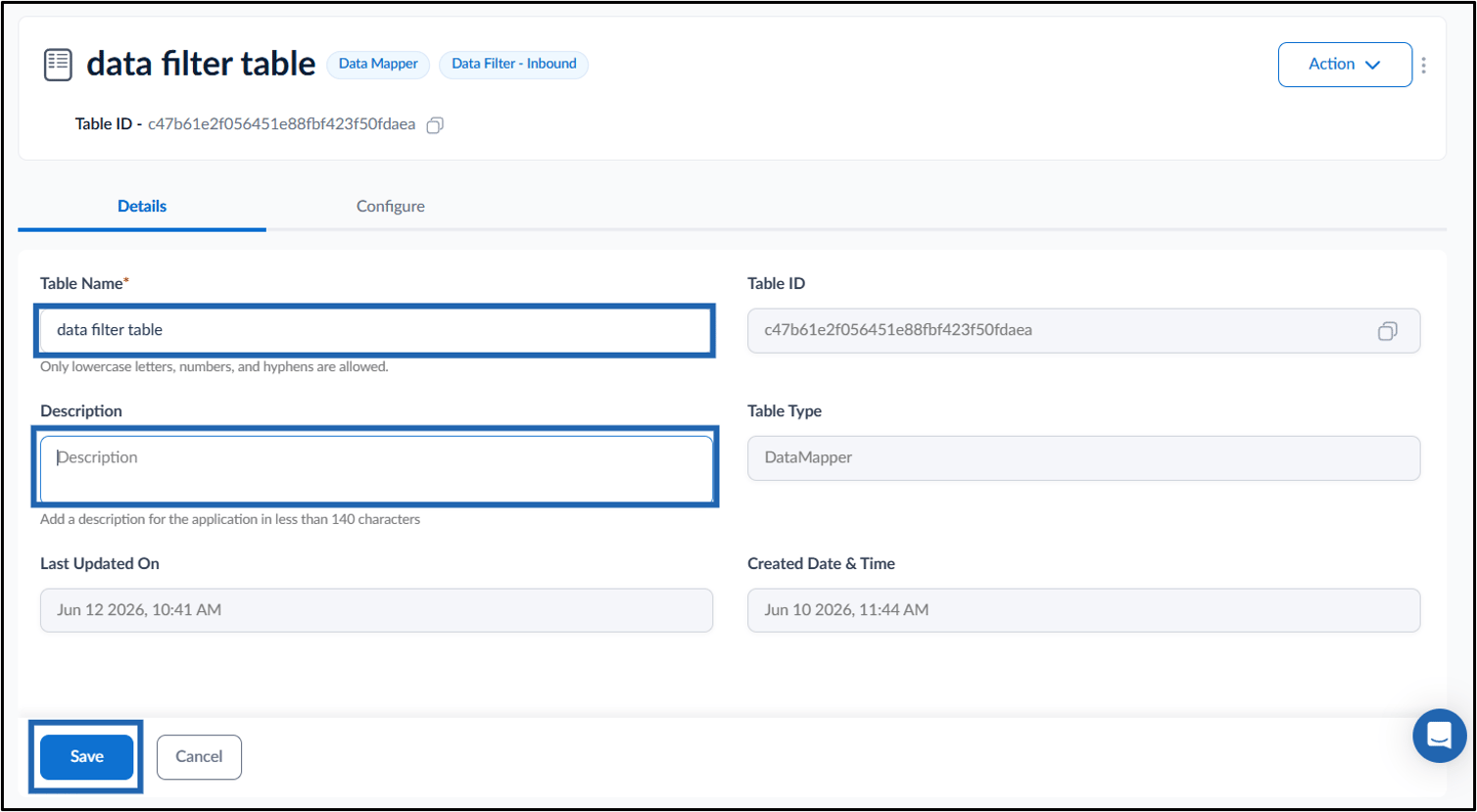This screenshot has height=812, width=1477.
Task: Click the Last Updated On field
Action: 376,609
